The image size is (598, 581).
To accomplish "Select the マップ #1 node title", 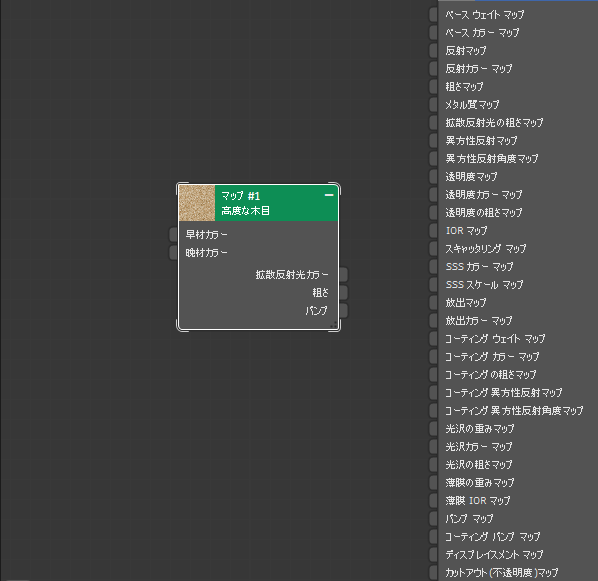I will (241, 196).
